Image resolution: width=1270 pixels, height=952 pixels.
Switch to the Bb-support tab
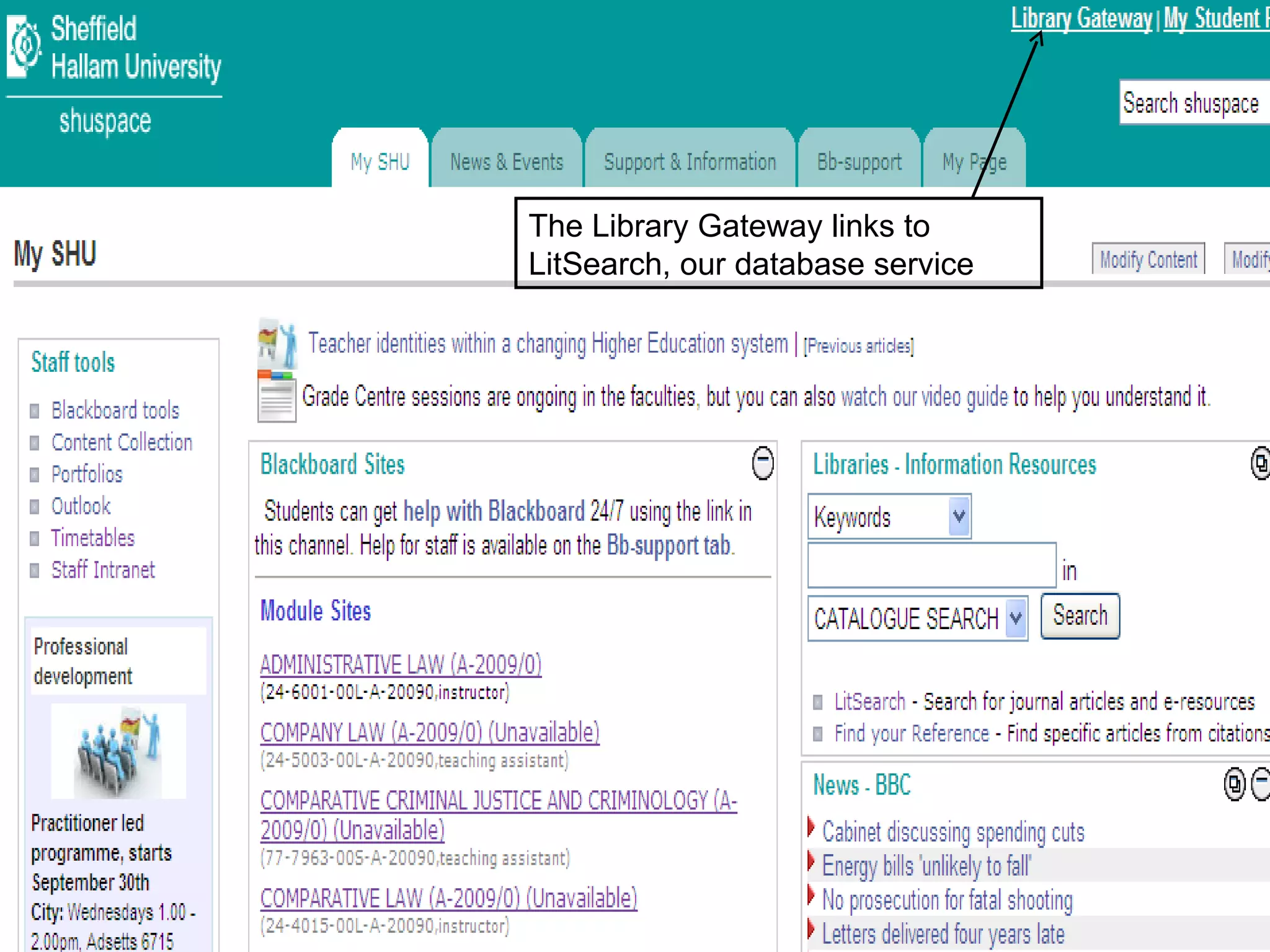click(859, 162)
